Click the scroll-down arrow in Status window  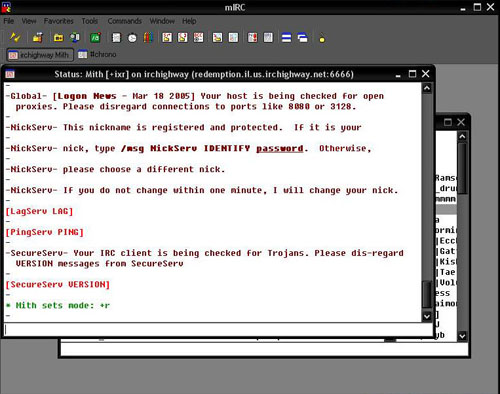[x=427, y=317]
